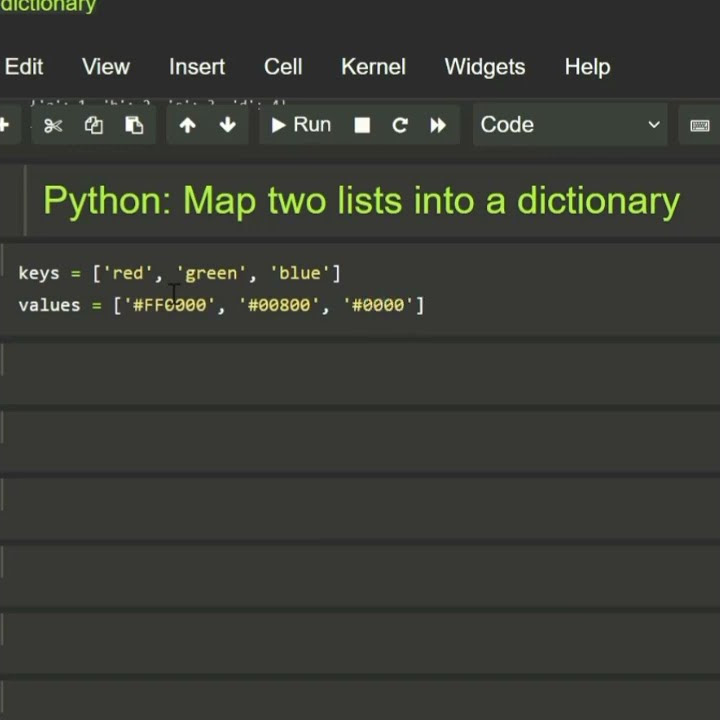Image resolution: width=720 pixels, height=720 pixels.
Task: Cut the selected cell with scissors icon
Action: coord(53,125)
